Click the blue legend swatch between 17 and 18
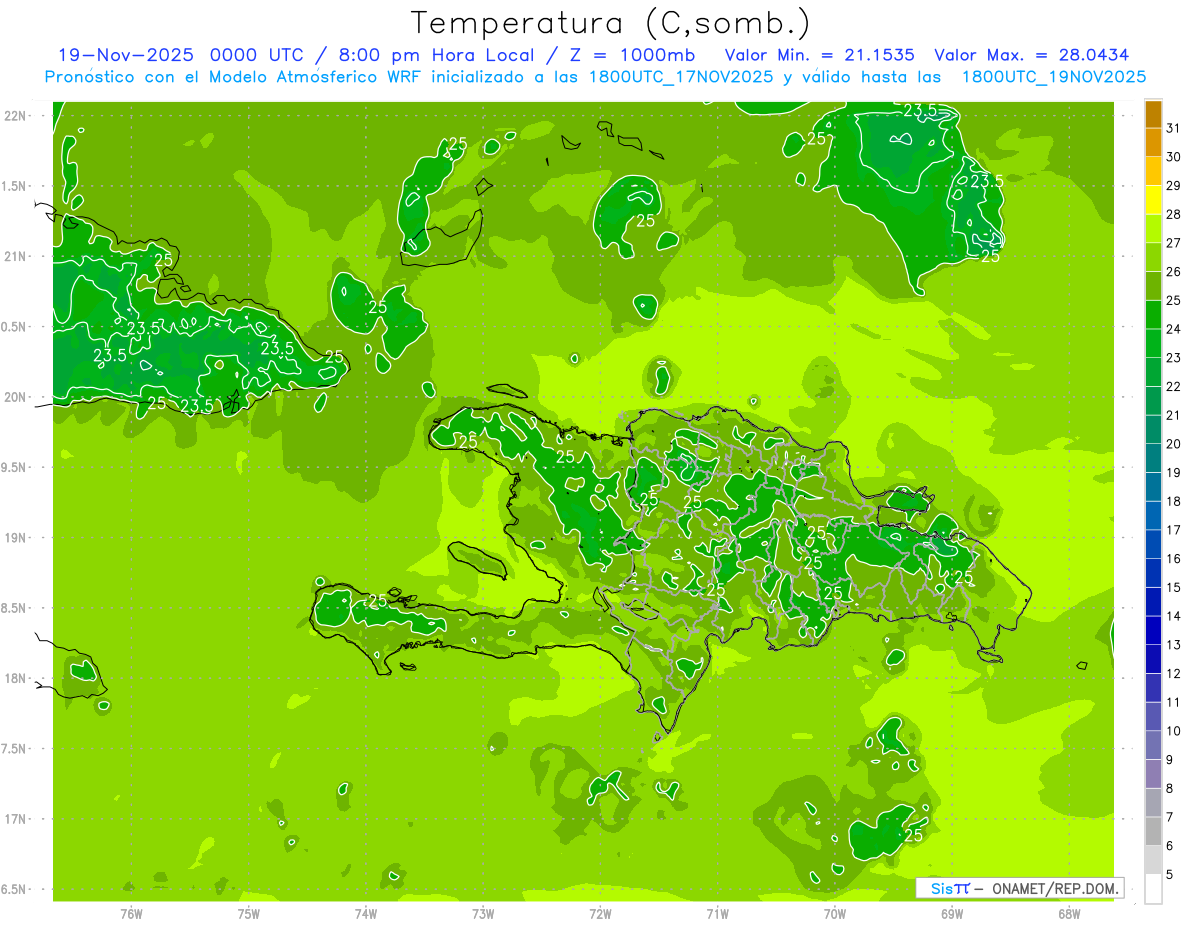The height and width of the screenshot is (927, 1200). coord(1153,515)
